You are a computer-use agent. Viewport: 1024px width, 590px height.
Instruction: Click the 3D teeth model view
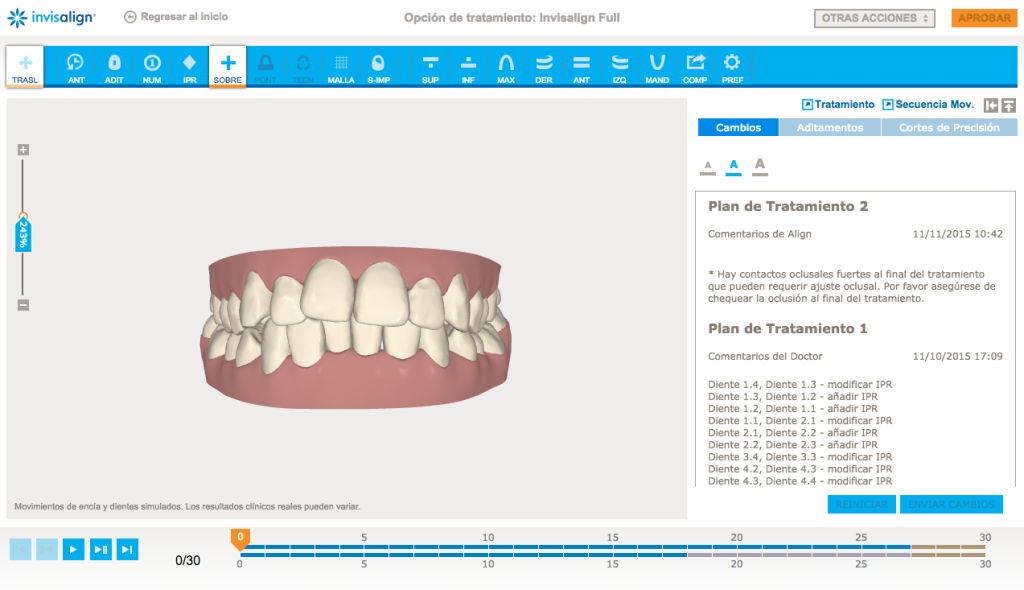coord(356,327)
